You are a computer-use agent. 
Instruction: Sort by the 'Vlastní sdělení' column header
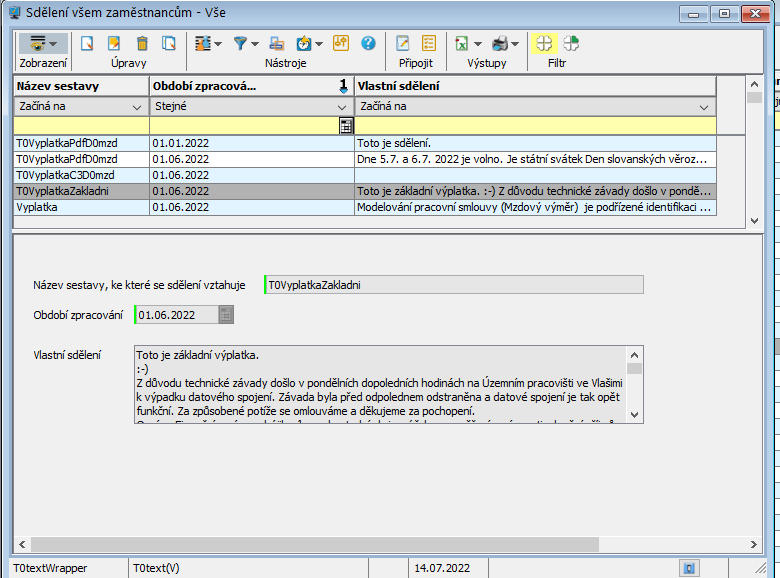(535, 86)
